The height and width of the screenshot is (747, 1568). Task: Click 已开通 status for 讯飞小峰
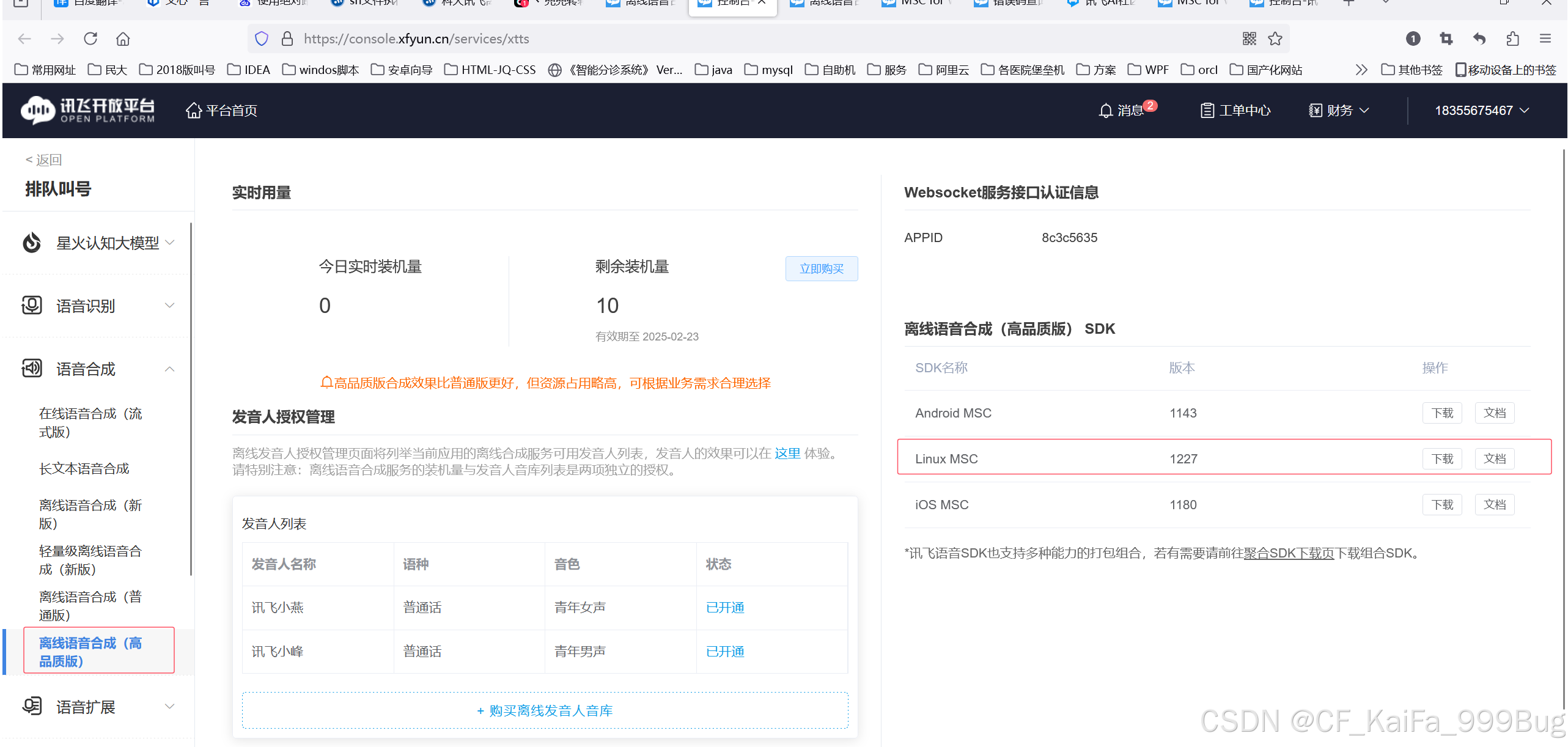pyautogui.click(x=725, y=652)
